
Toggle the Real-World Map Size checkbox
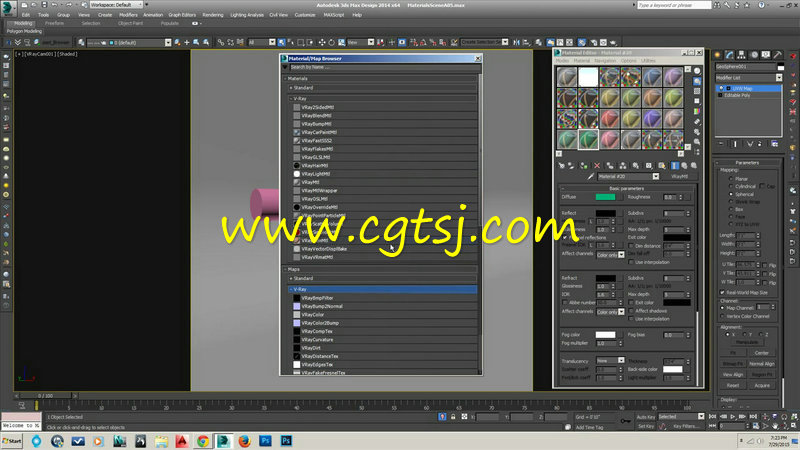(x=722, y=292)
